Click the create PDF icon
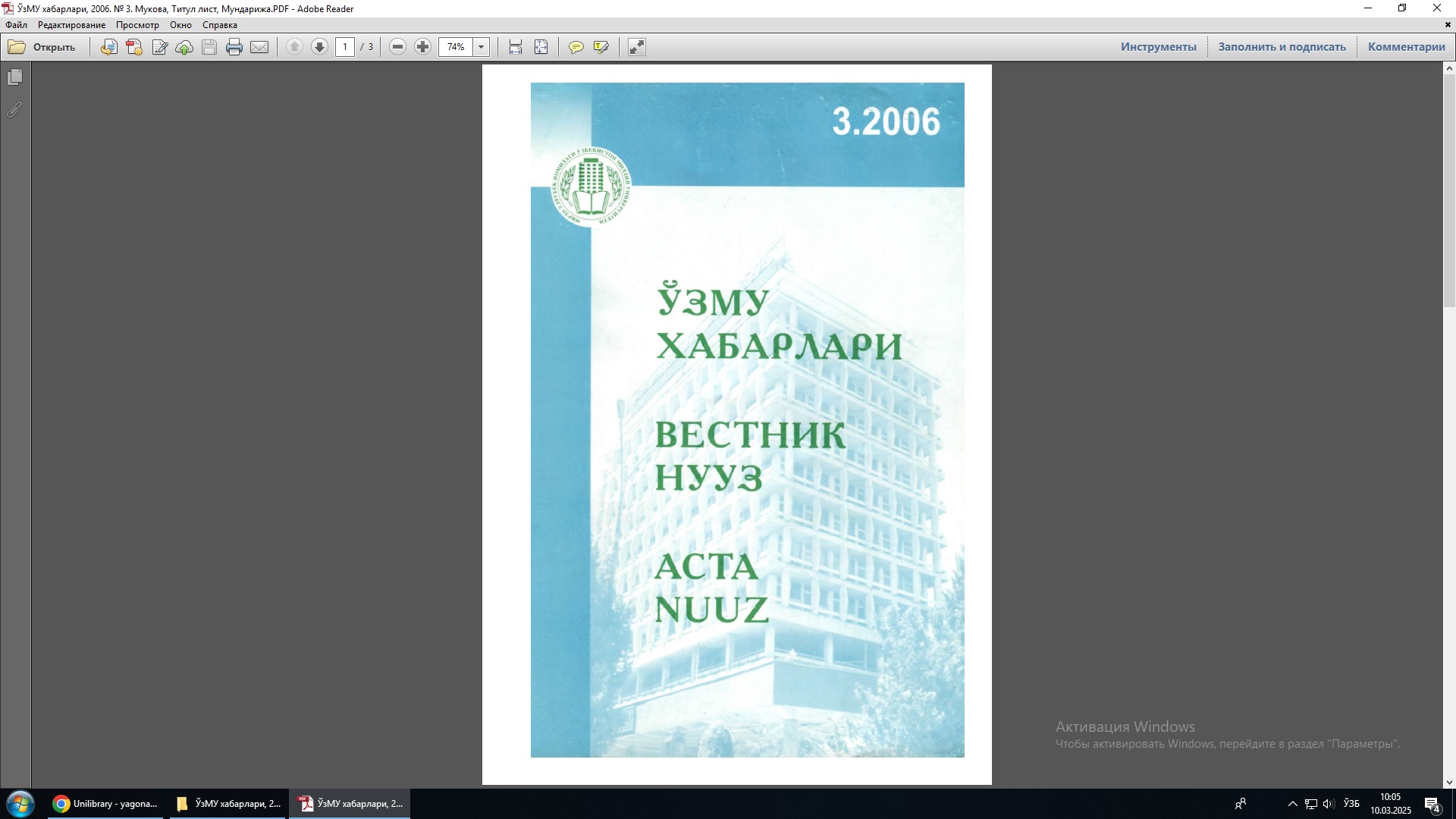 [x=134, y=47]
